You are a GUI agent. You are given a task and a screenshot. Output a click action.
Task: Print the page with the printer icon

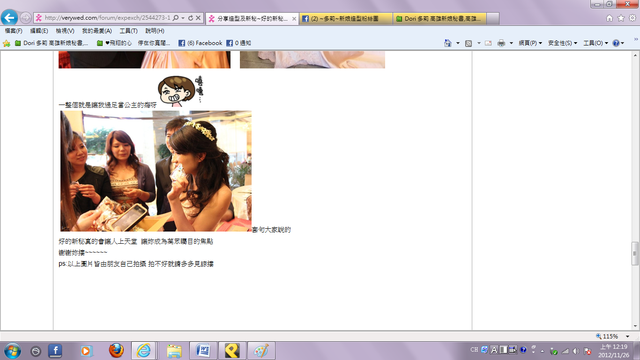[x=501, y=43]
